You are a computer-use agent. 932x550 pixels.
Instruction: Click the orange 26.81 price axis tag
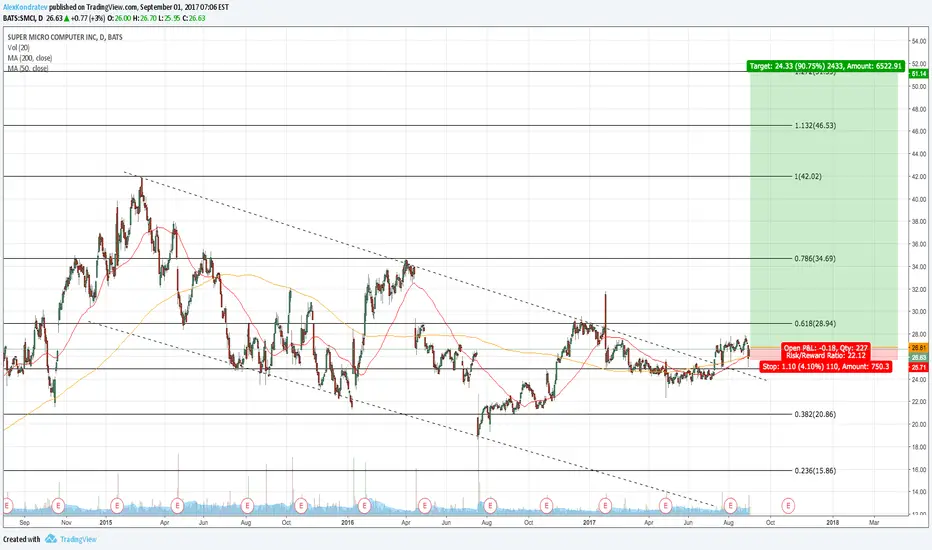tap(918, 347)
